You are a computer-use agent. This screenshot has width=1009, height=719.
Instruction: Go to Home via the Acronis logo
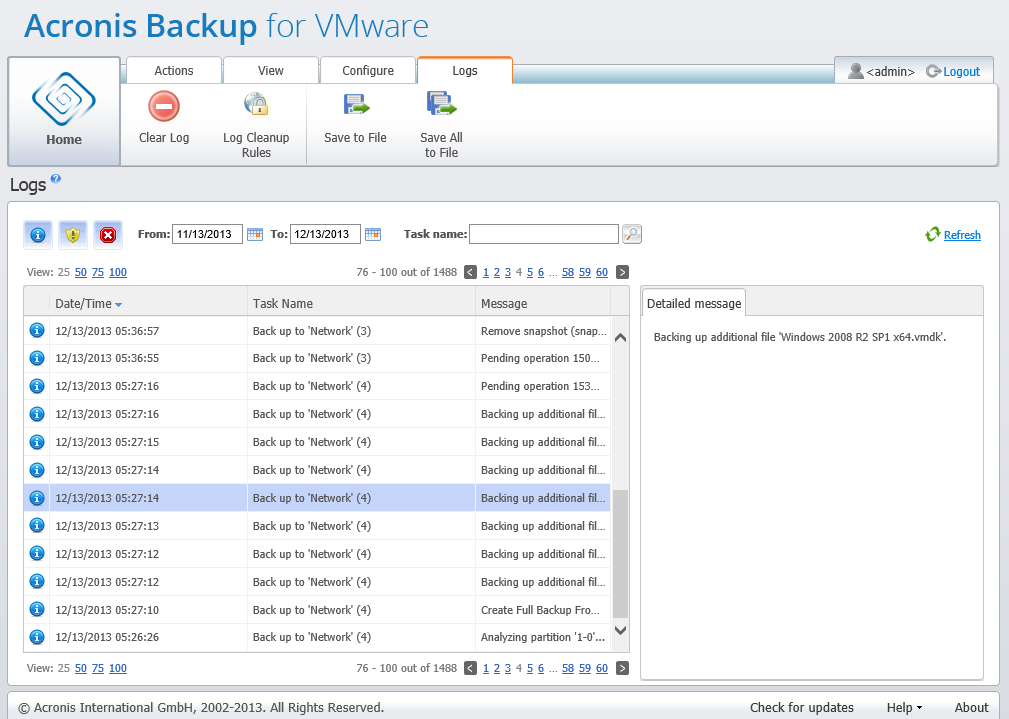pyautogui.click(x=64, y=99)
